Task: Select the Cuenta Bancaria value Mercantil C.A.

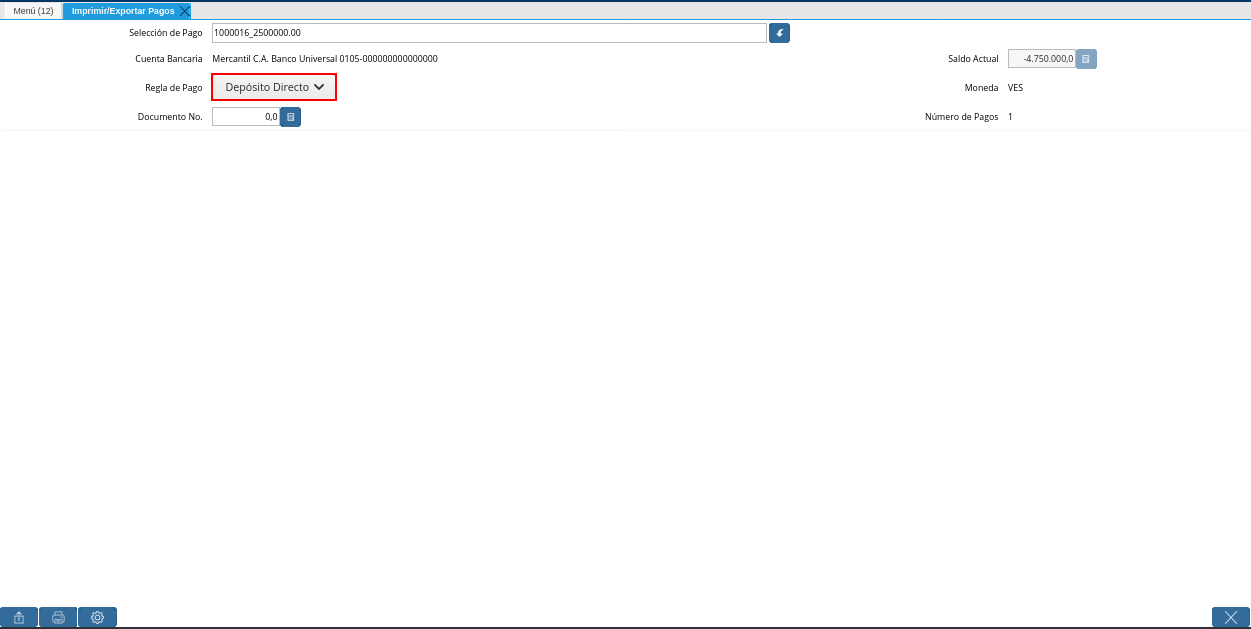Action: point(325,59)
